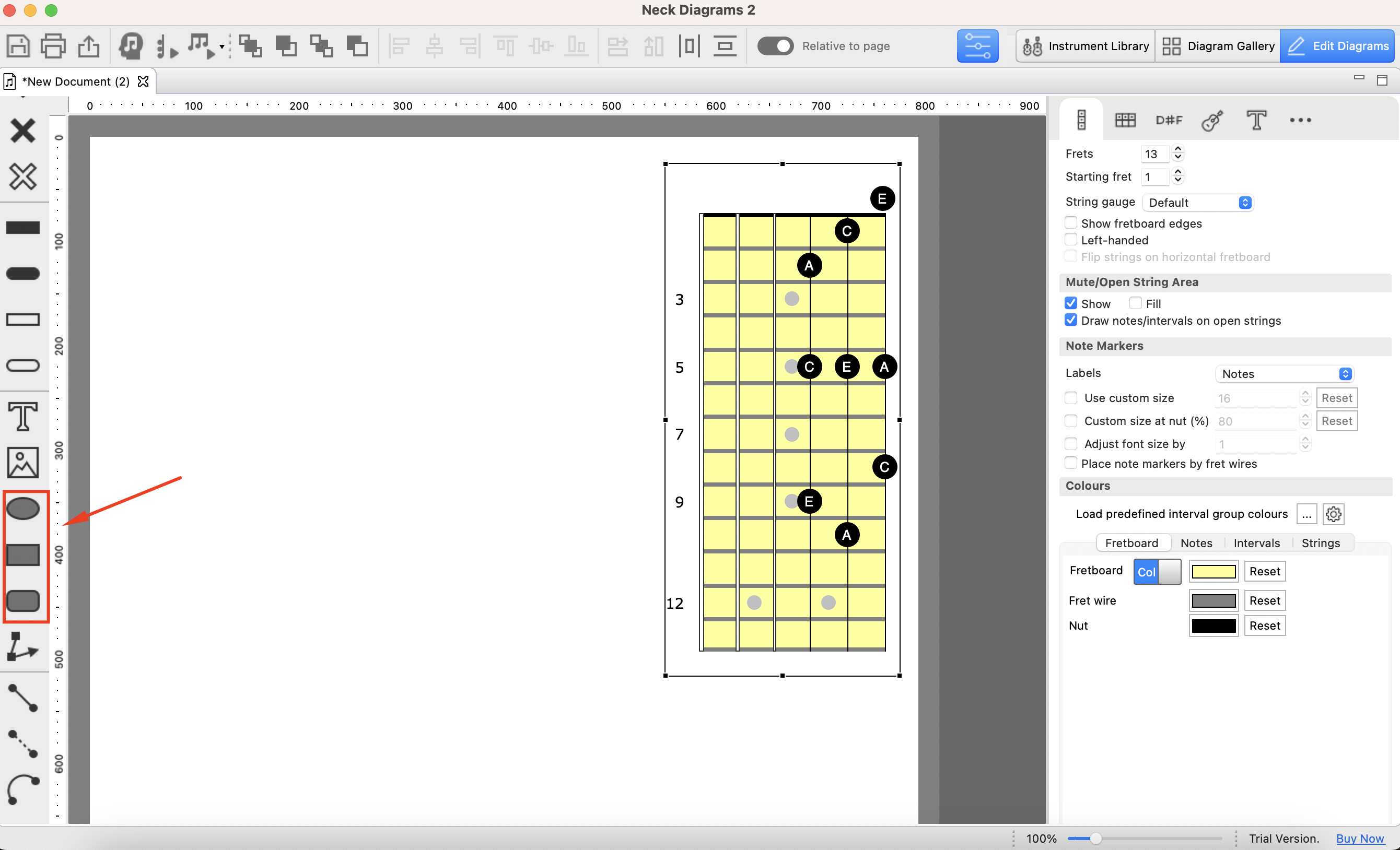Select the solid black barre tool
This screenshot has width=1400, height=850.
coord(23,228)
